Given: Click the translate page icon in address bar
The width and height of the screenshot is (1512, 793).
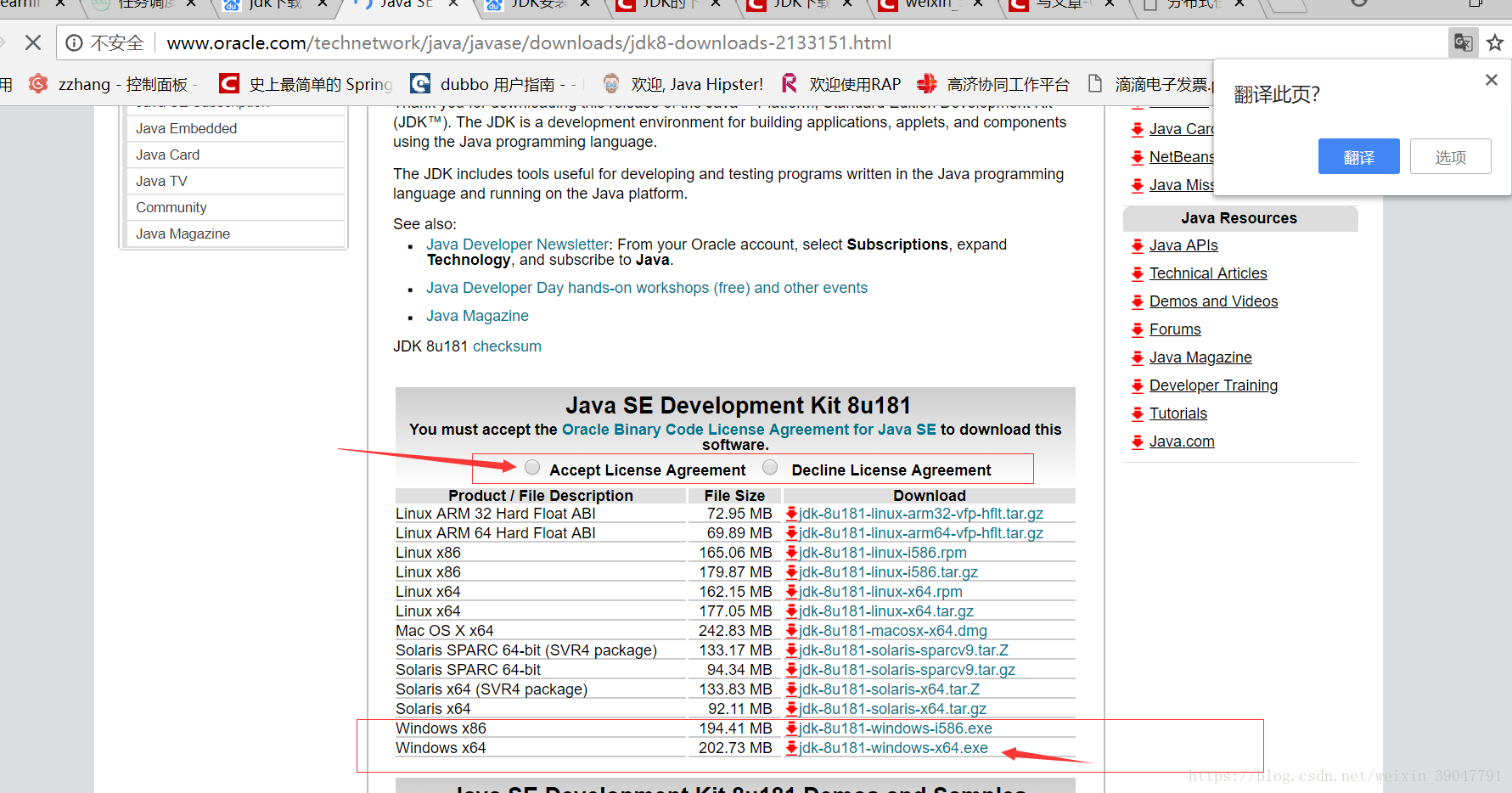Looking at the screenshot, I should tap(1463, 42).
